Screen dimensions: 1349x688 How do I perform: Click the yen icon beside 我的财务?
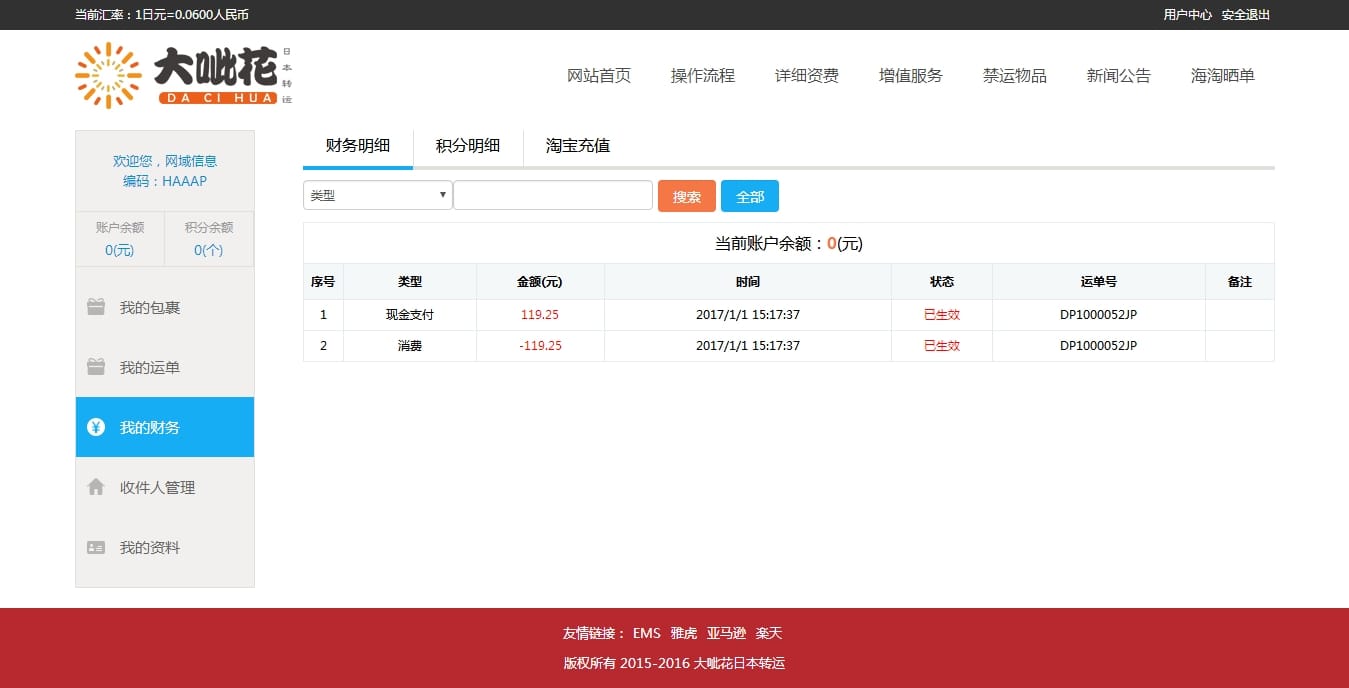point(96,427)
